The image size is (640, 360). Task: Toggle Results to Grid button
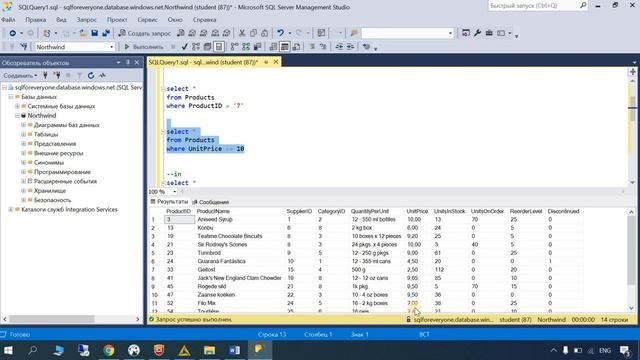tap(285, 47)
